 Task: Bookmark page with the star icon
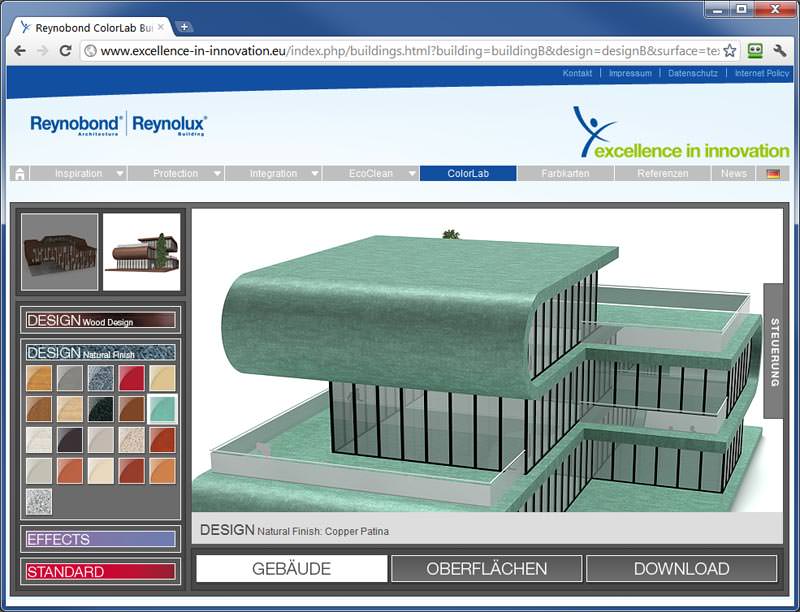(730, 50)
